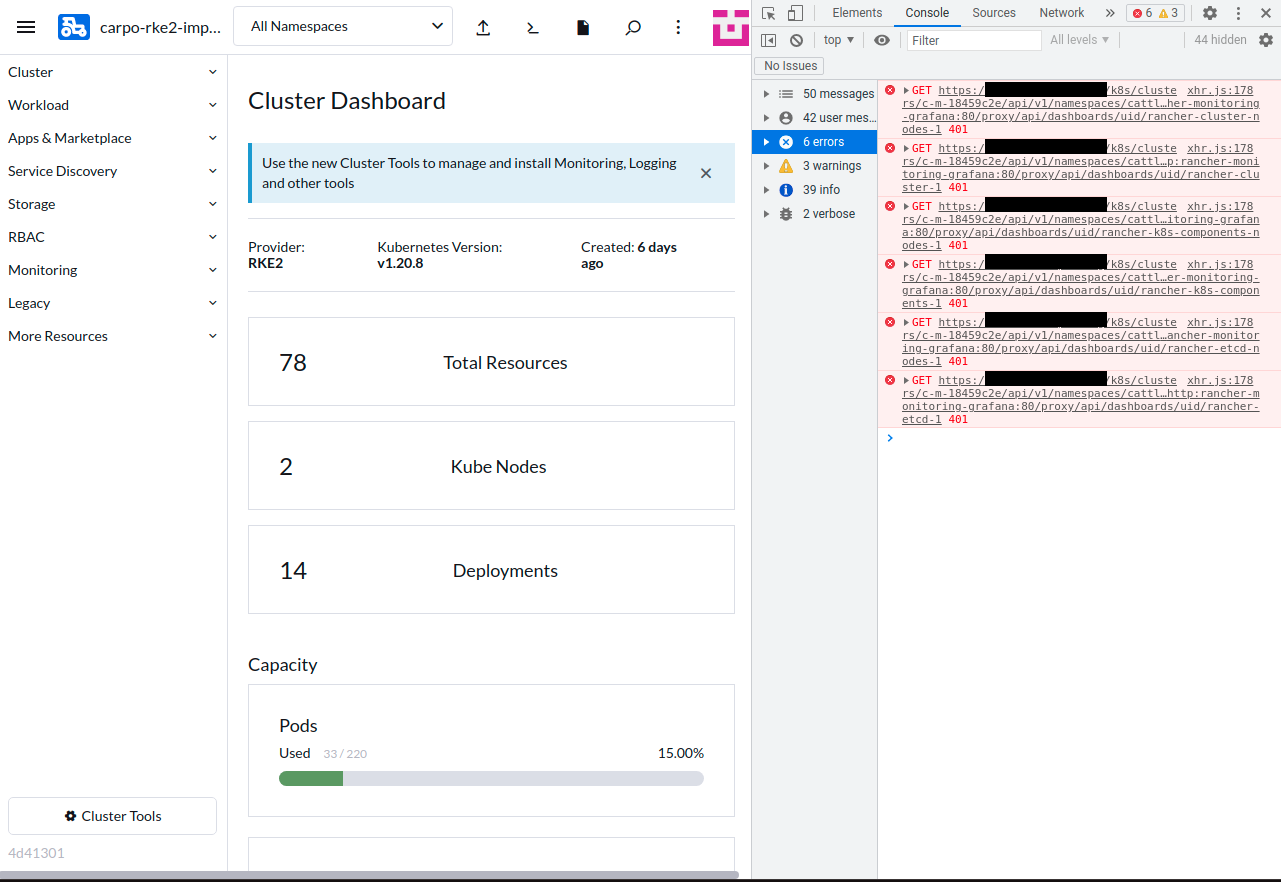The width and height of the screenshot is (1281, 882).
Task: Open the All Namespaces dropdown
Action: 342,25
